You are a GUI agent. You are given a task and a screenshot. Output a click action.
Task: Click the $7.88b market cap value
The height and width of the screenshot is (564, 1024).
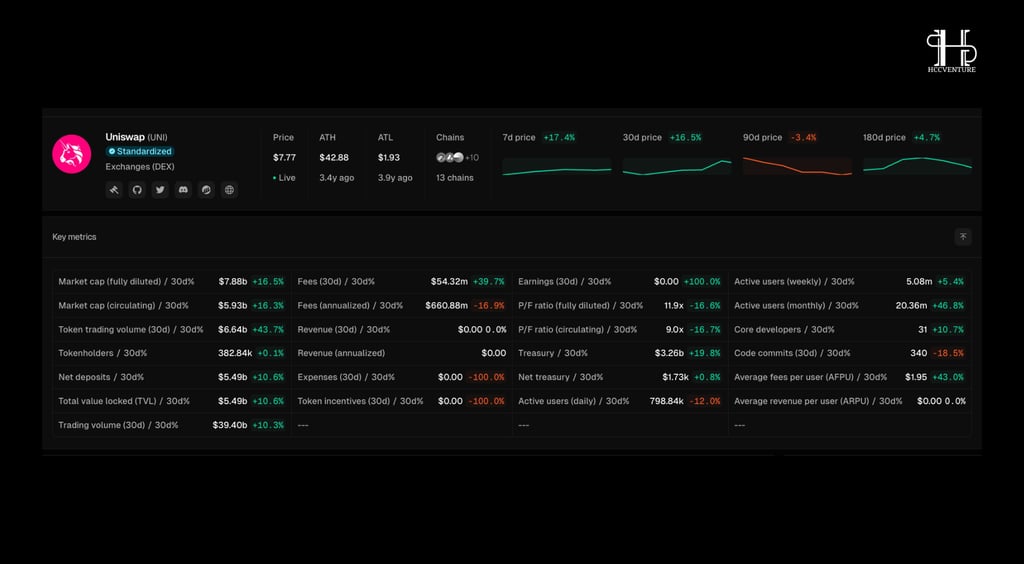click(232, 281)
